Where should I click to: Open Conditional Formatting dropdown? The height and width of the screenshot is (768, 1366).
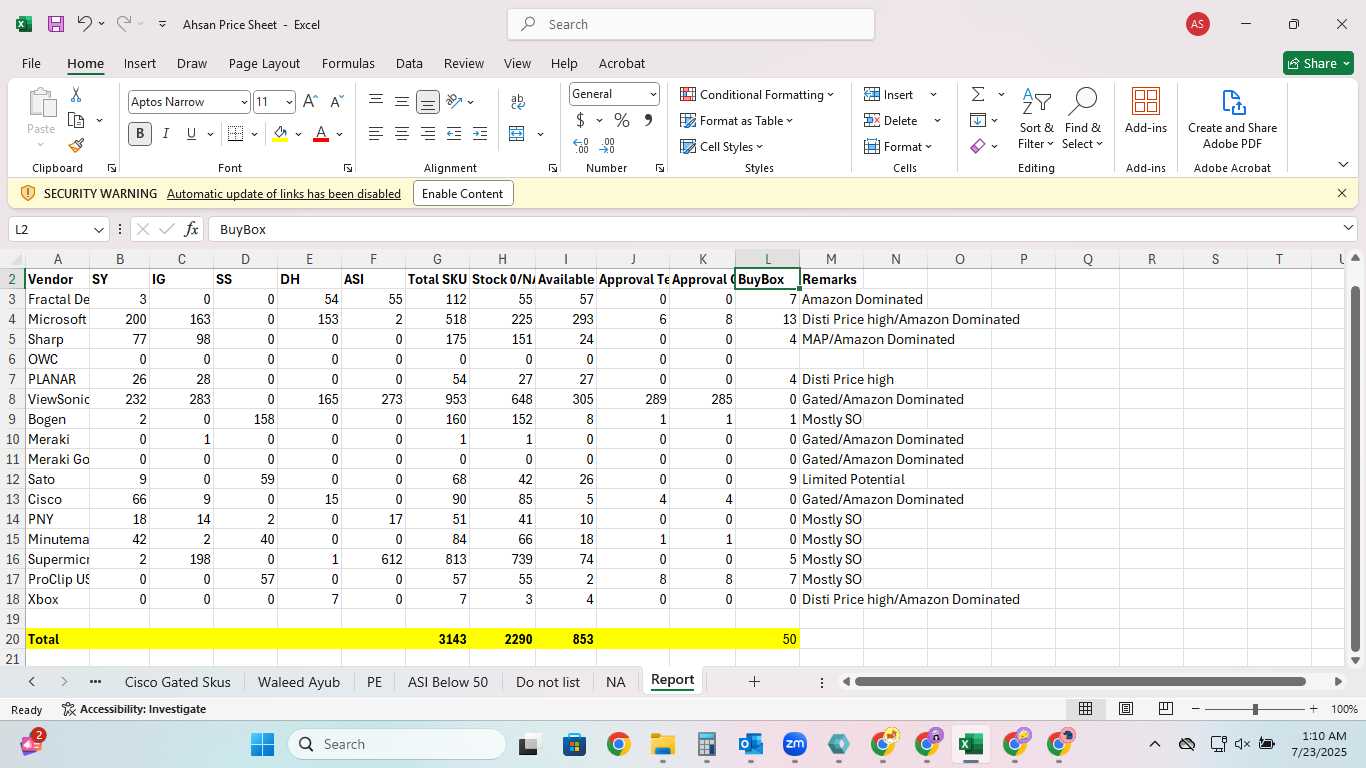tap(757, 94)
